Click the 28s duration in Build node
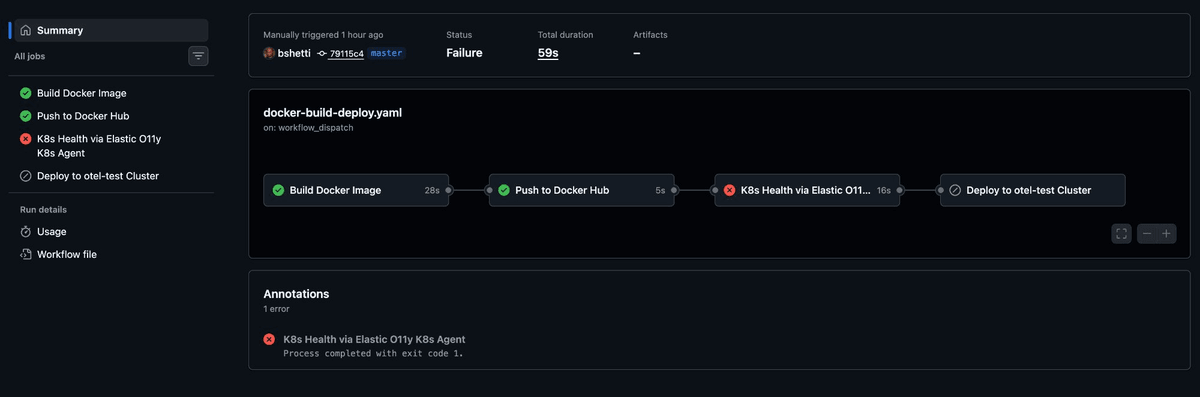This screenshot has height=397, width=1200. pyautogui.click(x=432, y=190)
